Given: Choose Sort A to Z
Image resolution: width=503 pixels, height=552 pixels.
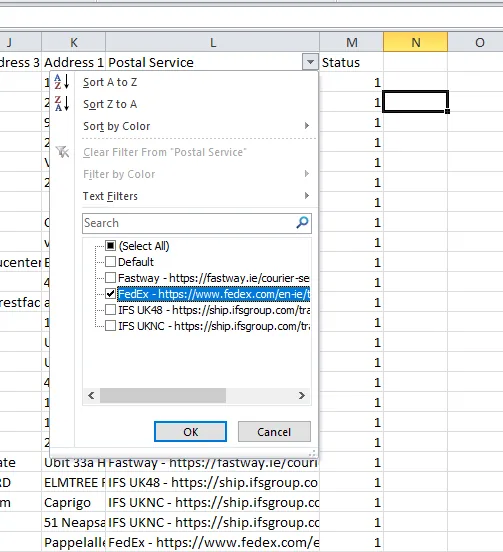Looking at the screenshot, I should pyautogui.click(x=110, y=82).
